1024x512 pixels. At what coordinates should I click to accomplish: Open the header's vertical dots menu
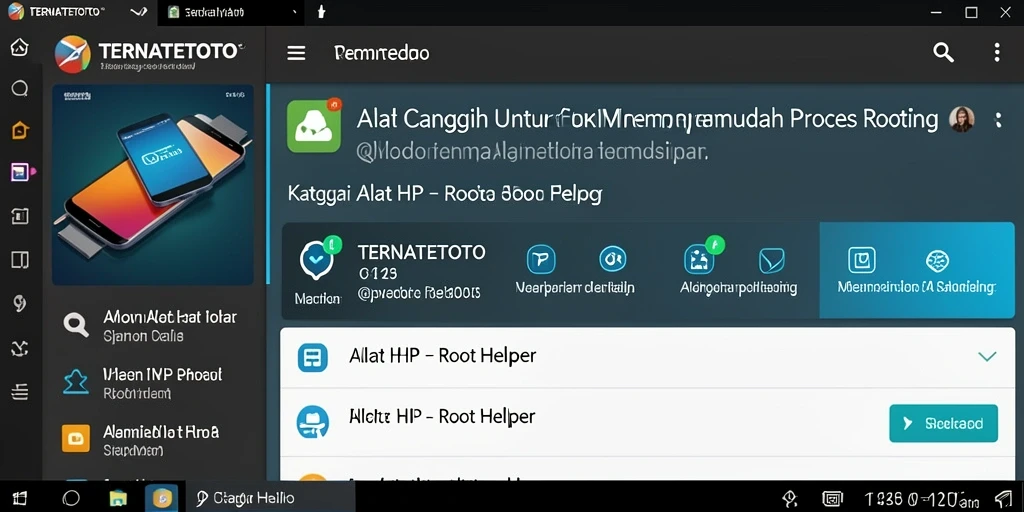click(997, 52)
